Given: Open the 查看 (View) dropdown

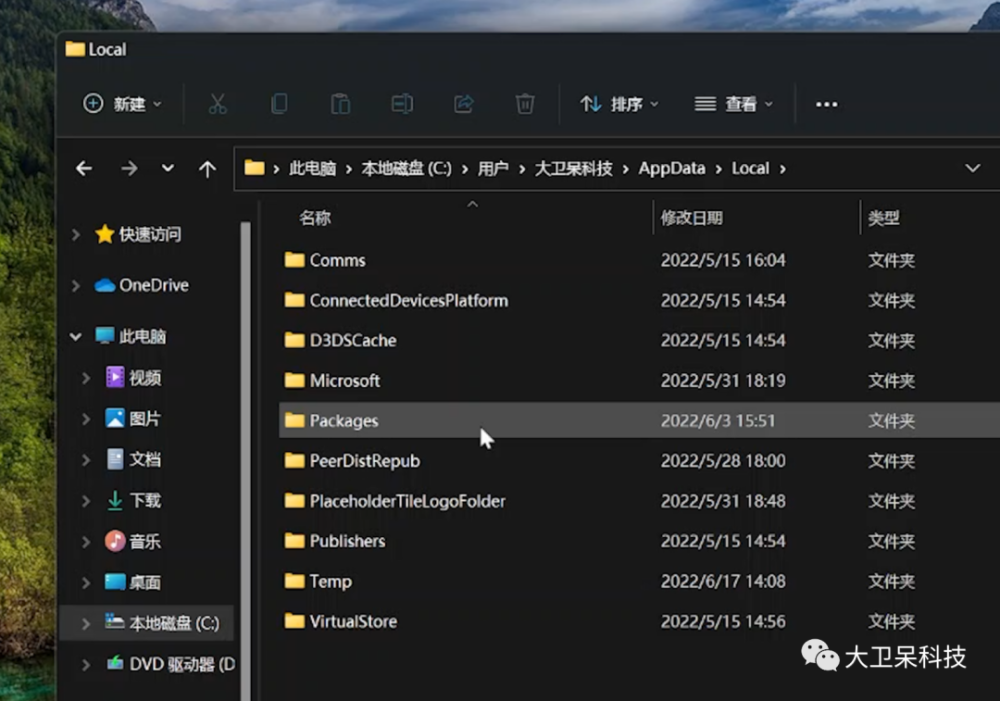Looking at the screenshot, I should coord(733,104).
